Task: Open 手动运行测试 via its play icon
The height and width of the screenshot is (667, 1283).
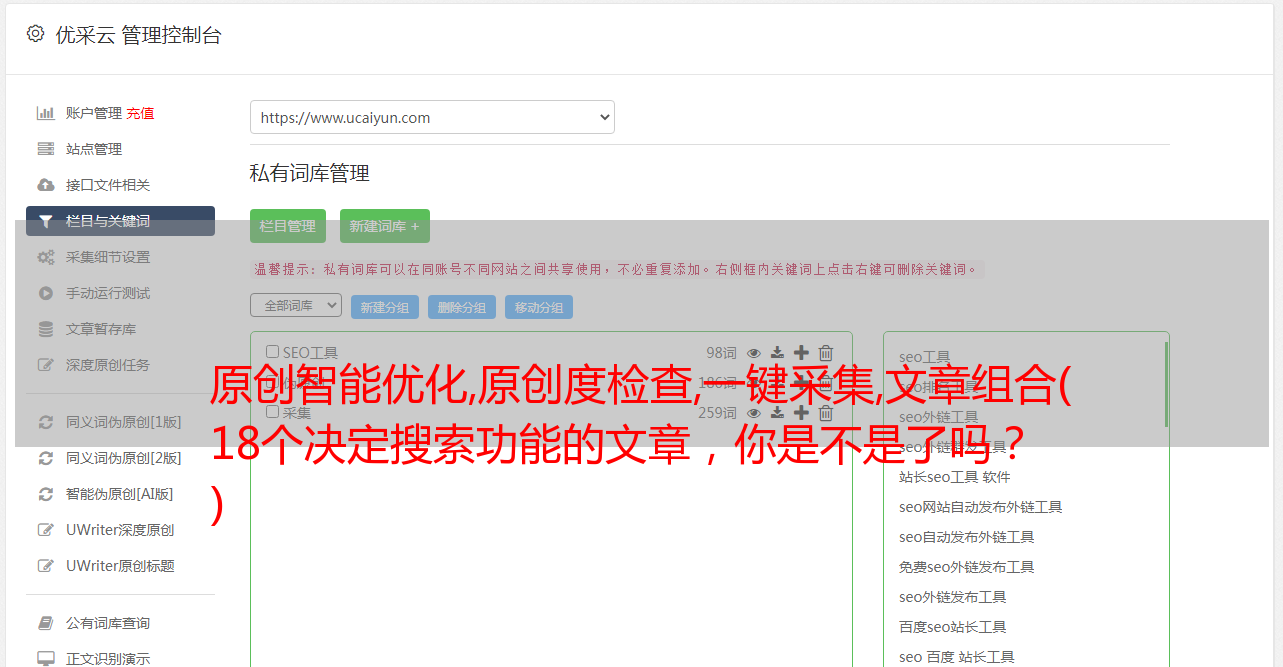Action: coord(46,293)
